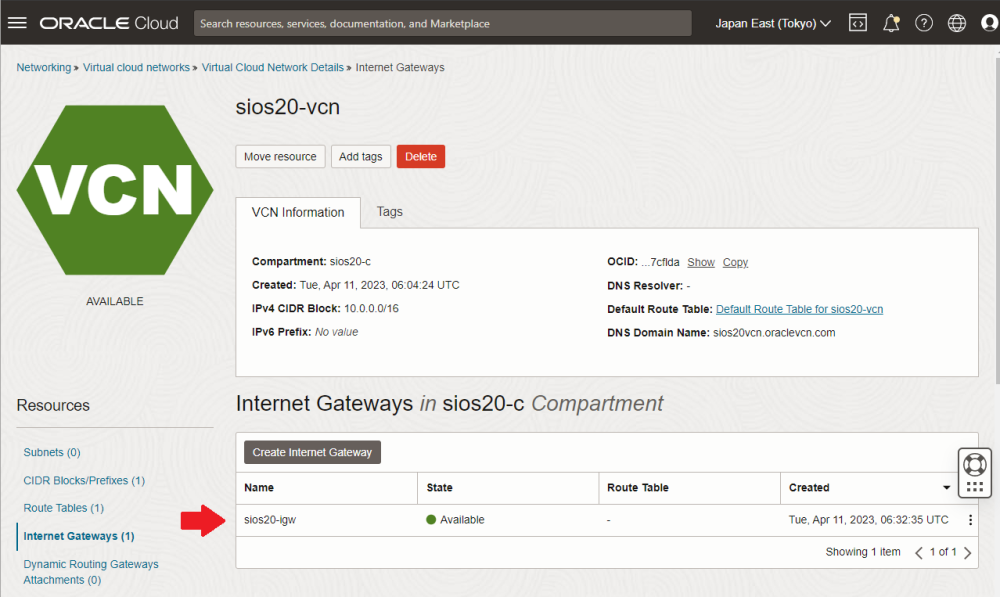1000x597 pixels.
Task: Go to Virtual cloud networks breadcrumb
Action: tap(136, 68)
